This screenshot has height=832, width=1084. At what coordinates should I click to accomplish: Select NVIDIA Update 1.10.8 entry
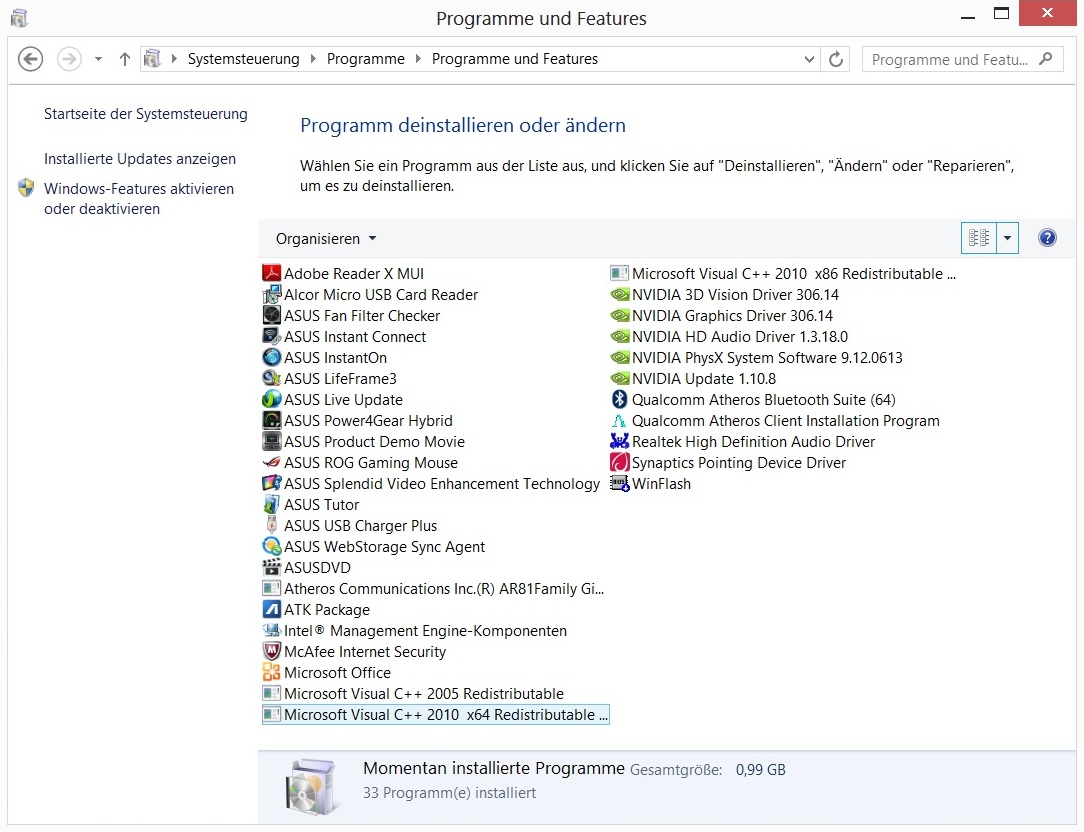tap(693, 378)
